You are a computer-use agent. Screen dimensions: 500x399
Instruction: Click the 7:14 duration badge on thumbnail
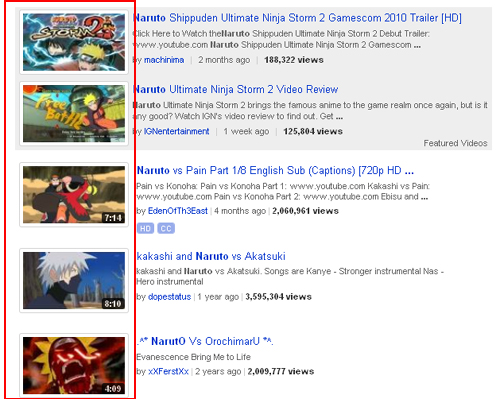point(113,218)
